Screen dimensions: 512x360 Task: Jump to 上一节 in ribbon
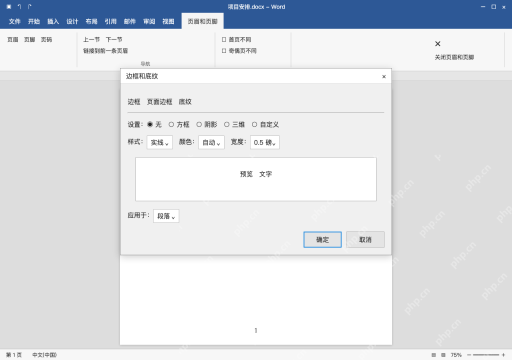(91, 40)
